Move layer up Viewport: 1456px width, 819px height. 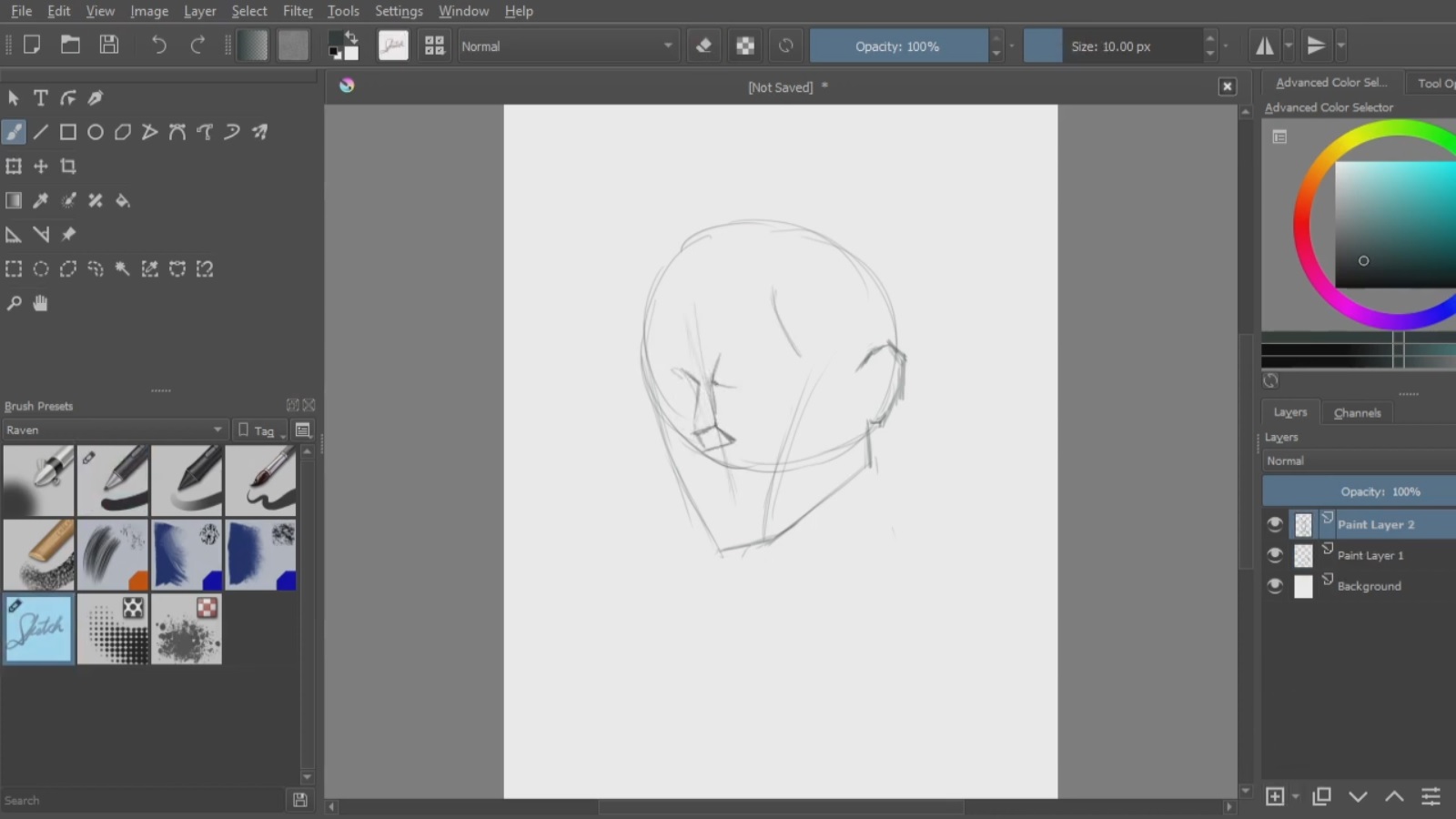tap(1394, 796)
